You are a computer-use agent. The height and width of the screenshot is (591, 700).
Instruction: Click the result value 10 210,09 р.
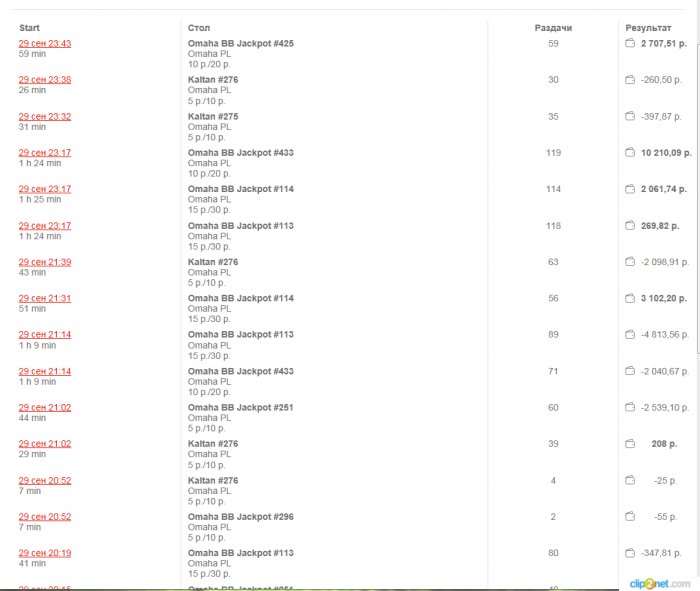[667, 153]
